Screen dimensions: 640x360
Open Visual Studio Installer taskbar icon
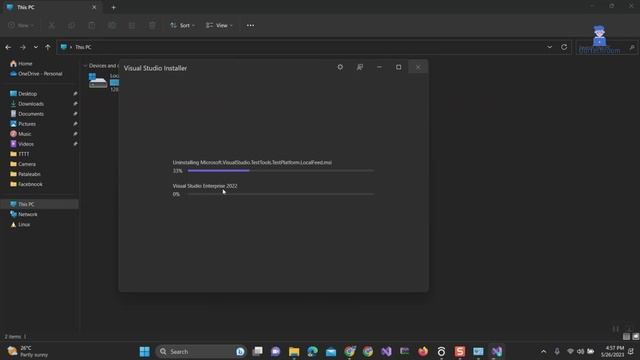(x=497, y=351)
